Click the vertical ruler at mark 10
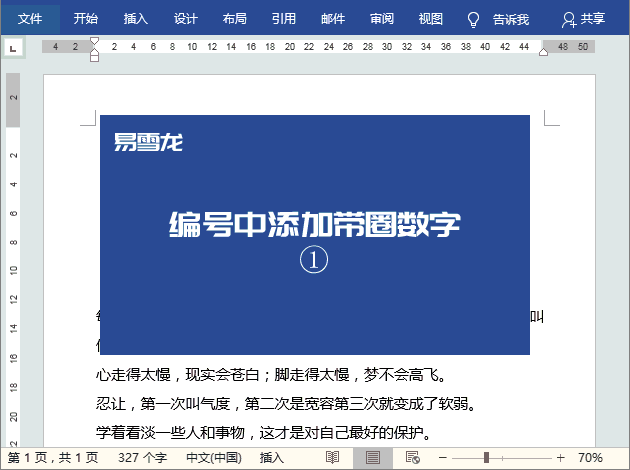The height and width of the screenshot is (470, 630). point(13,270)
